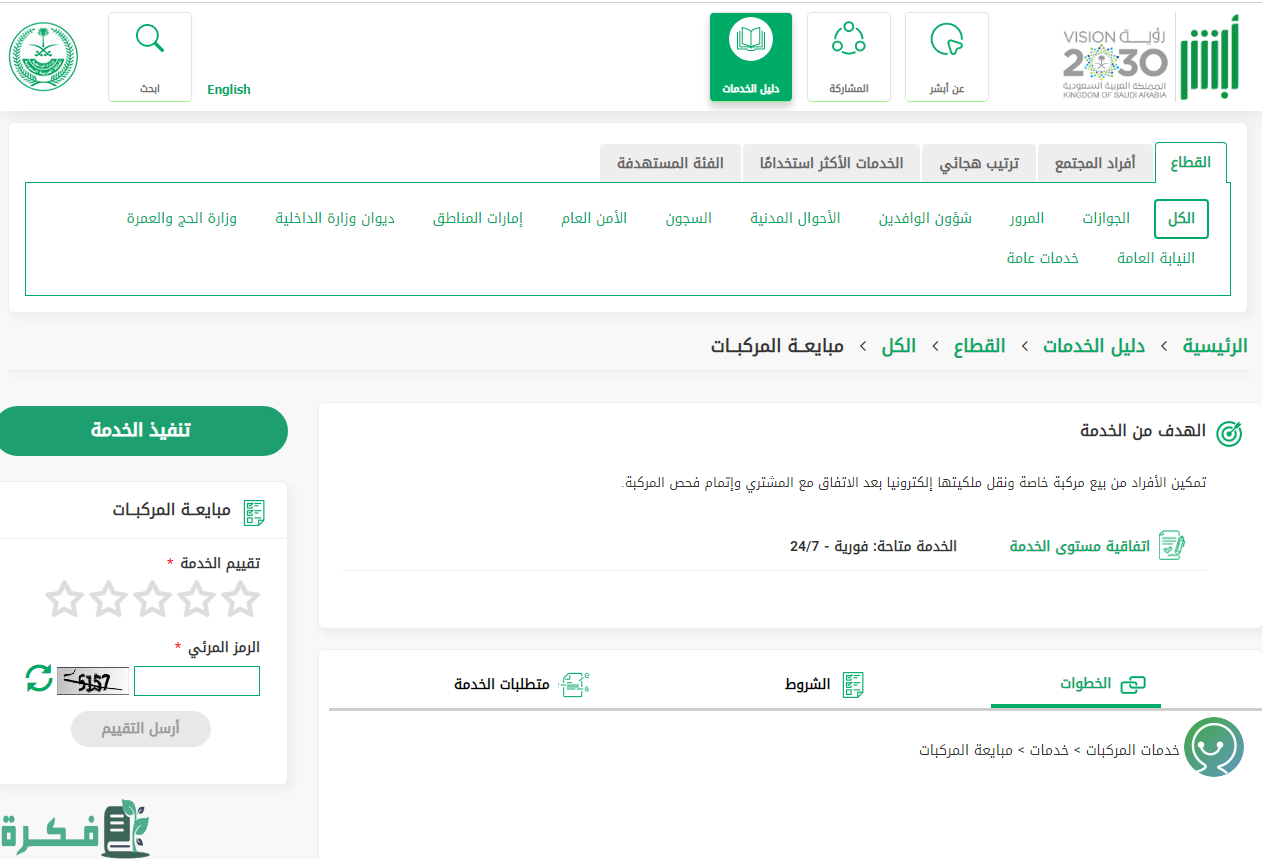The width and height of the screenshot is (1262, 859).
Task: Open the search (ابحث) icon button
Action: click(150, 40)
